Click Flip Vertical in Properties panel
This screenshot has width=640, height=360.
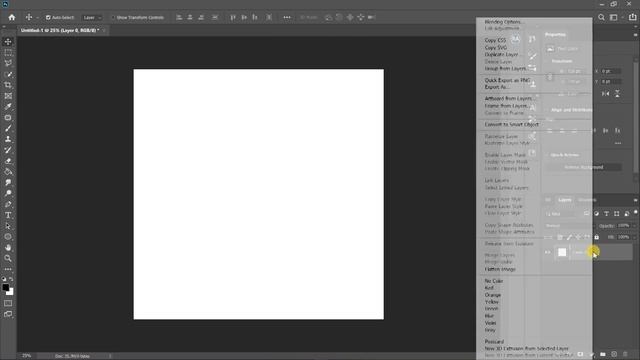pyautogui.click(x=617, y=93)
